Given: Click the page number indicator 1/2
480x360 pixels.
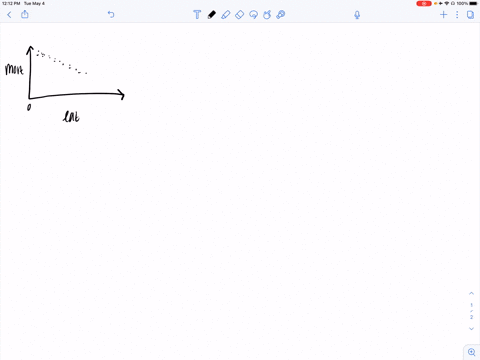Looking at the screenshot, I should coord(471,311).
